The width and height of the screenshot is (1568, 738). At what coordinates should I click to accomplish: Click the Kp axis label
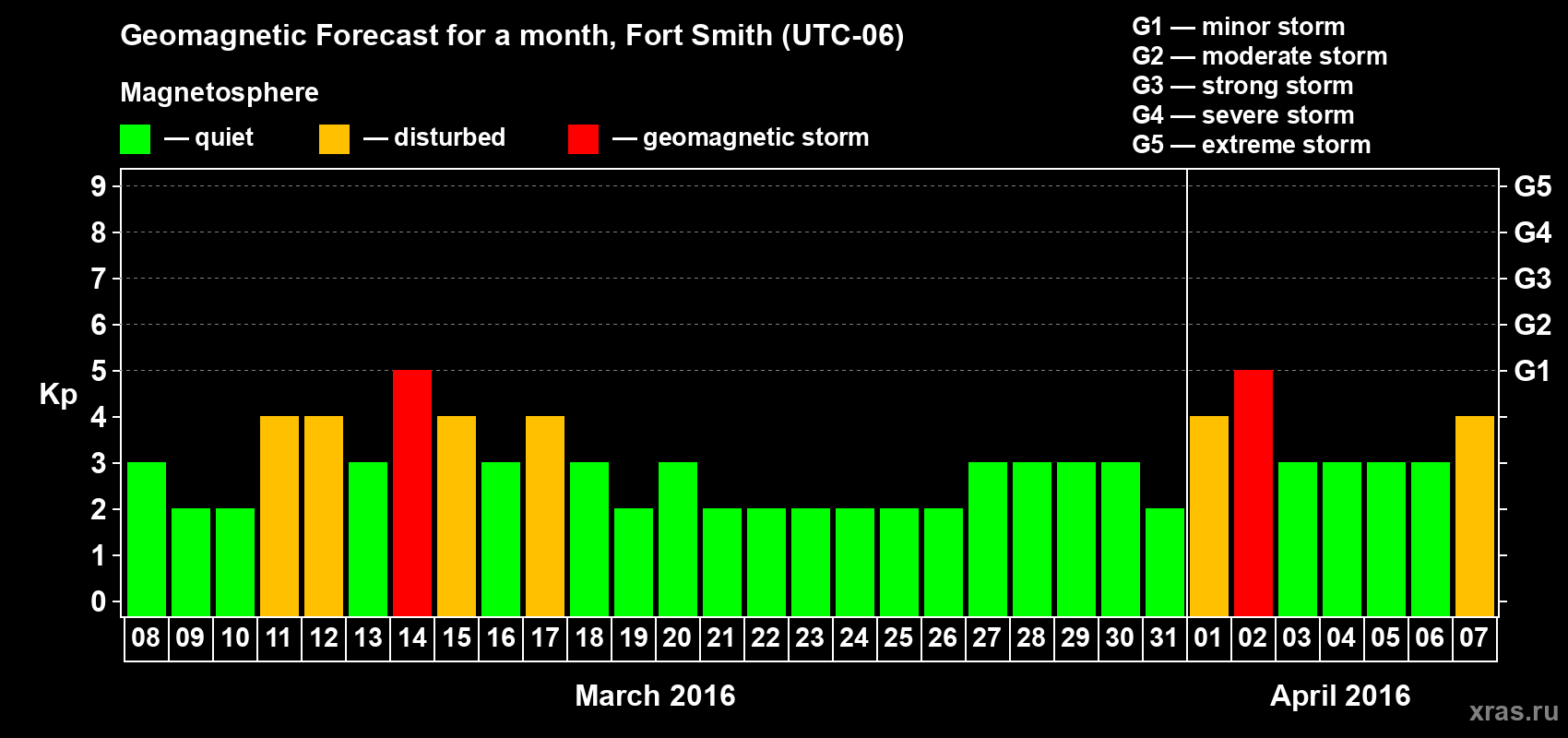58,395
